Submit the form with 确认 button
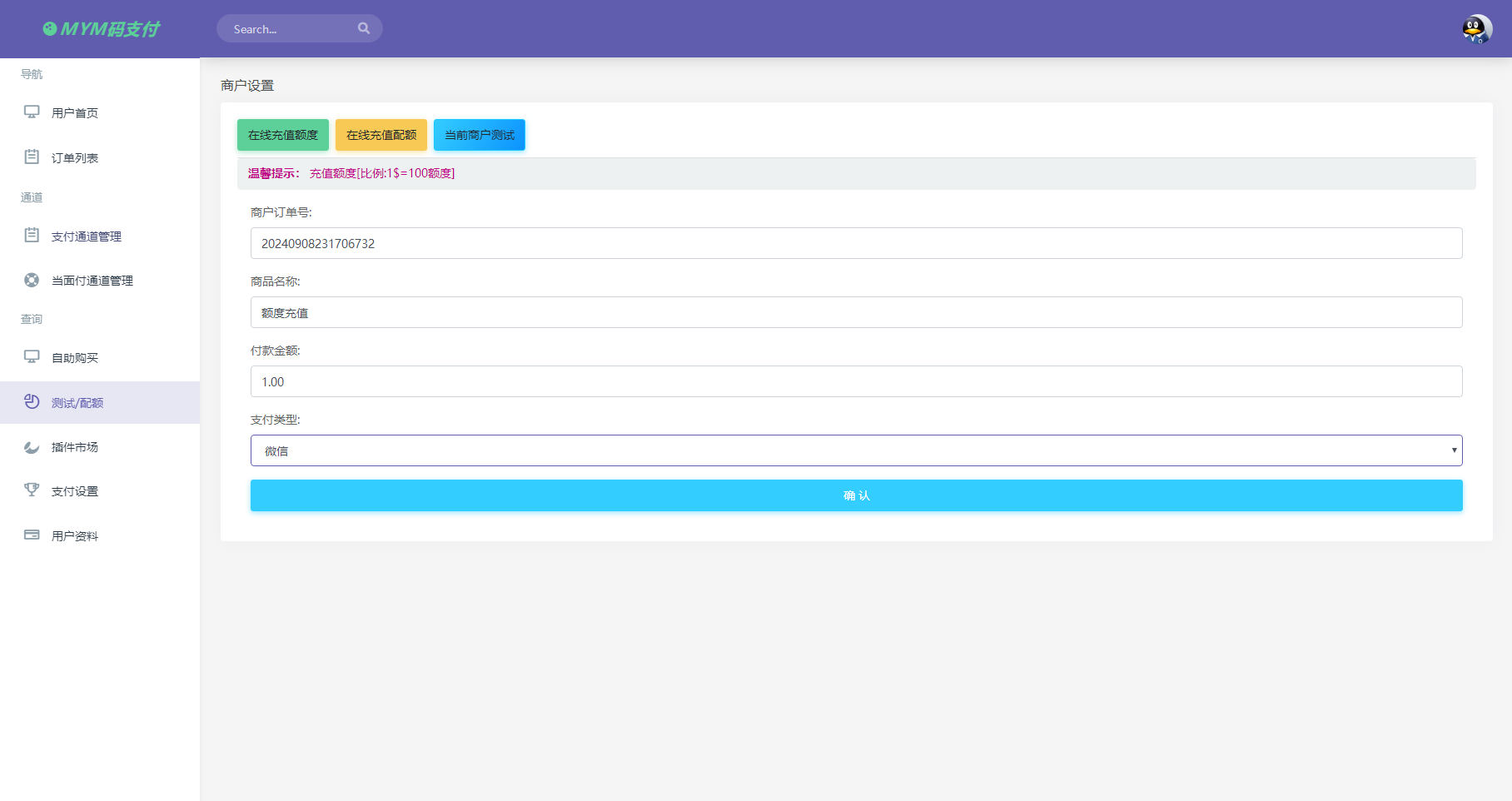This screenshot has width=1512, height=801. tap(856, 495)
